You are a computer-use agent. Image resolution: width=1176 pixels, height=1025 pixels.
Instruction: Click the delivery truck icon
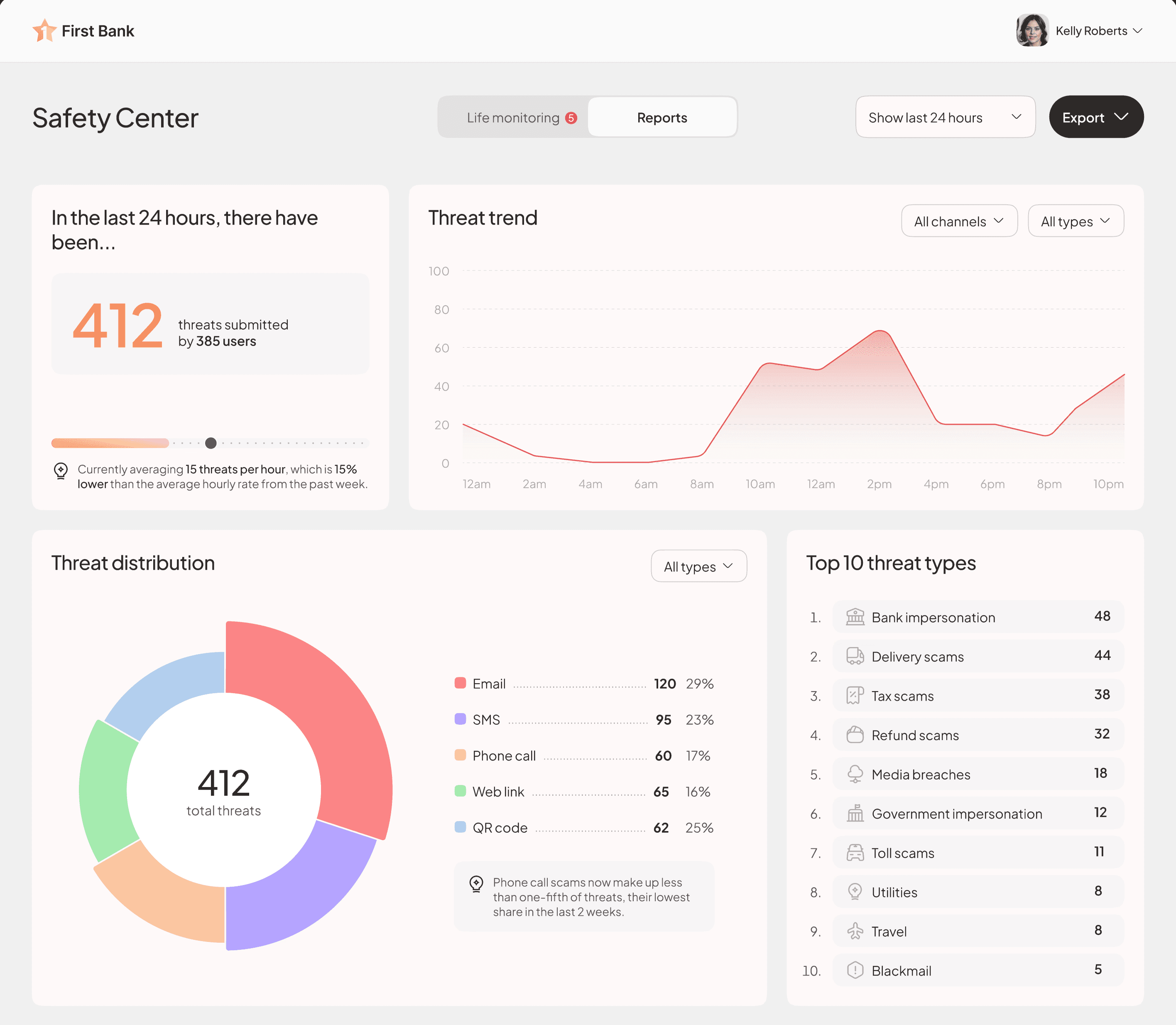point(855,656)
